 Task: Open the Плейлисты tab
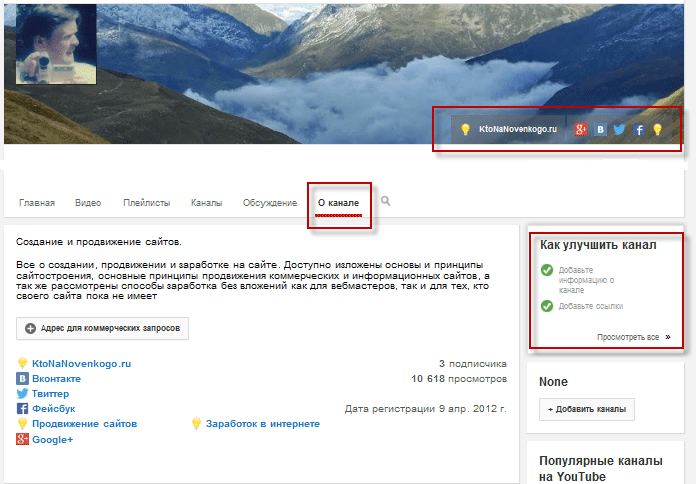coord(146,203)
